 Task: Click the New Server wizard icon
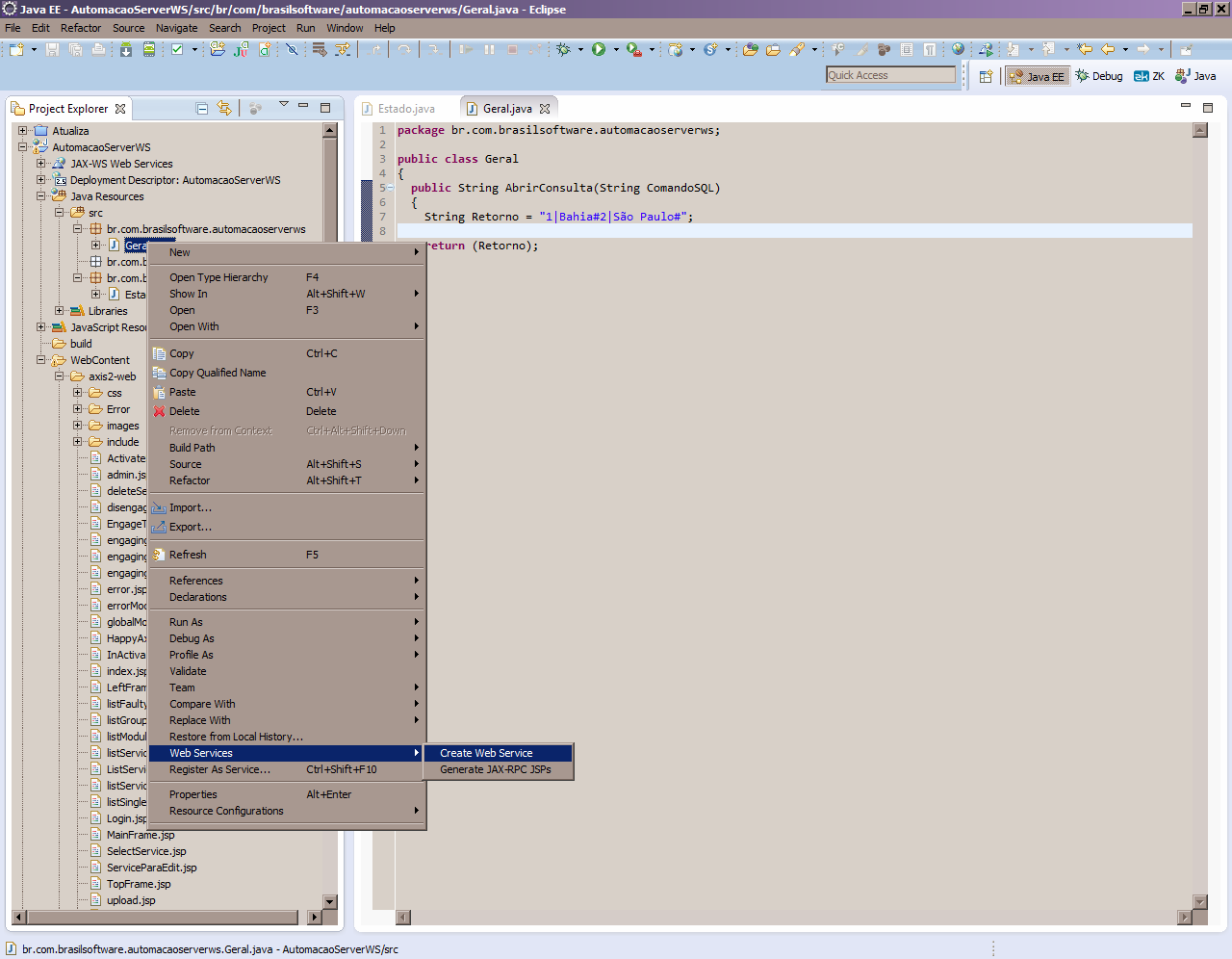[676, 49]
